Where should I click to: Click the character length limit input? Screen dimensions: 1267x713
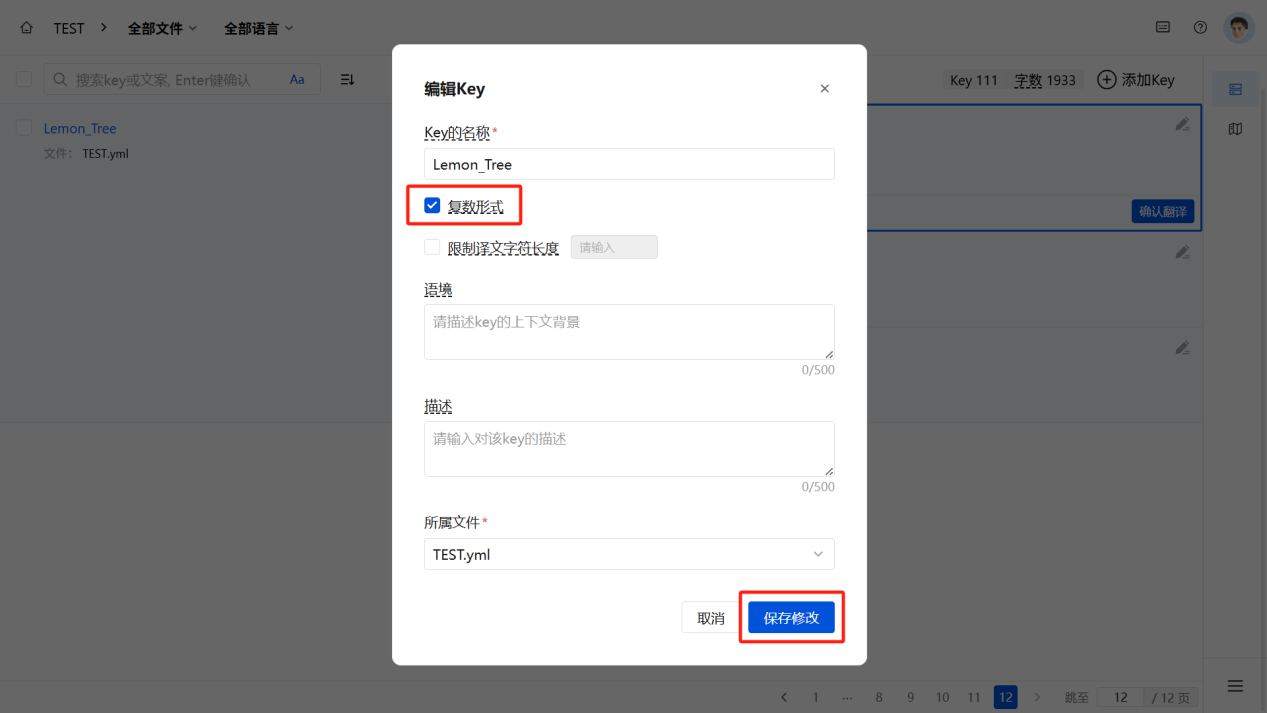tap(614, 247)
